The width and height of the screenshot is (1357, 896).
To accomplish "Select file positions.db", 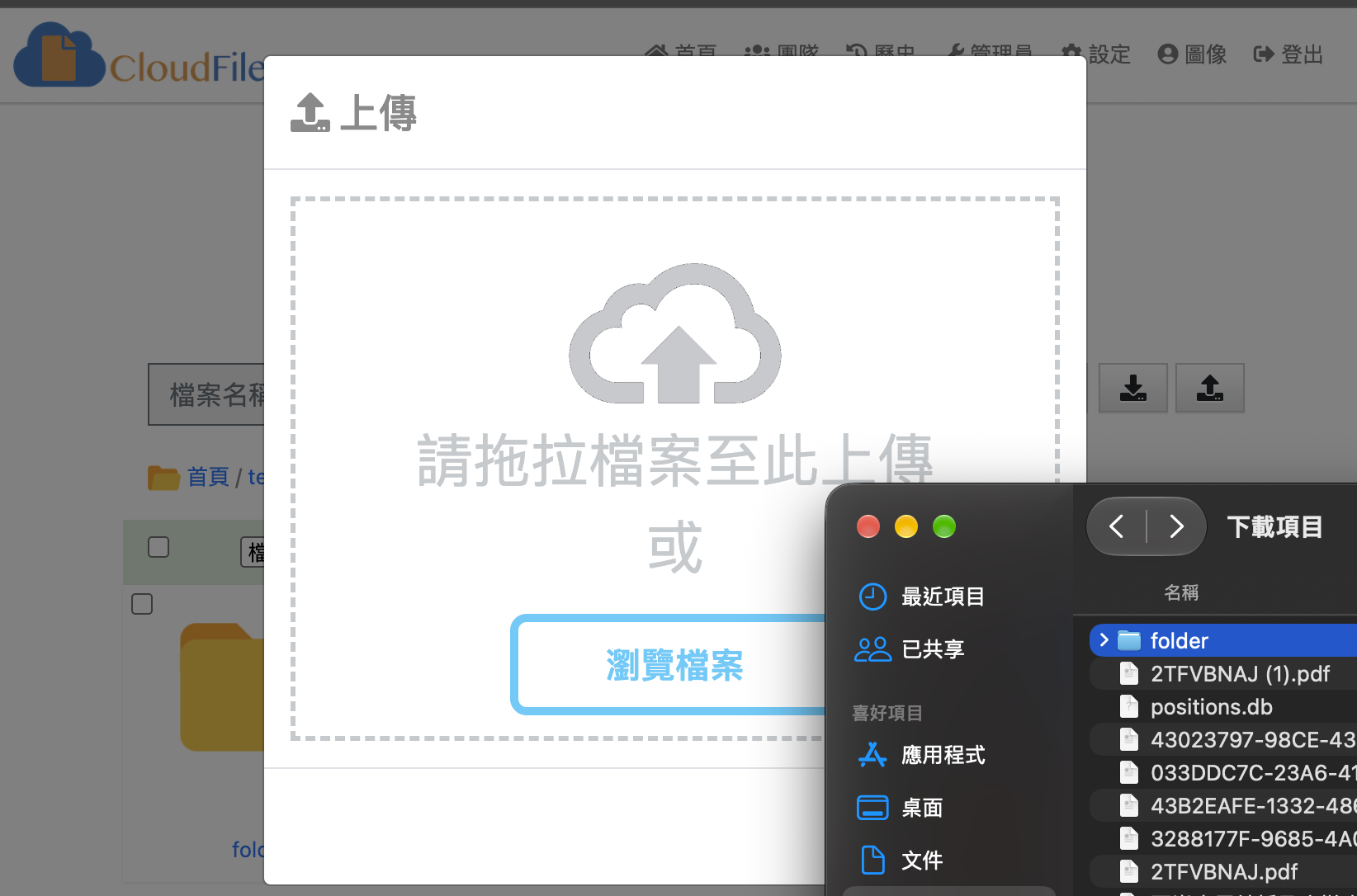I will click(x=1223, y=707).
